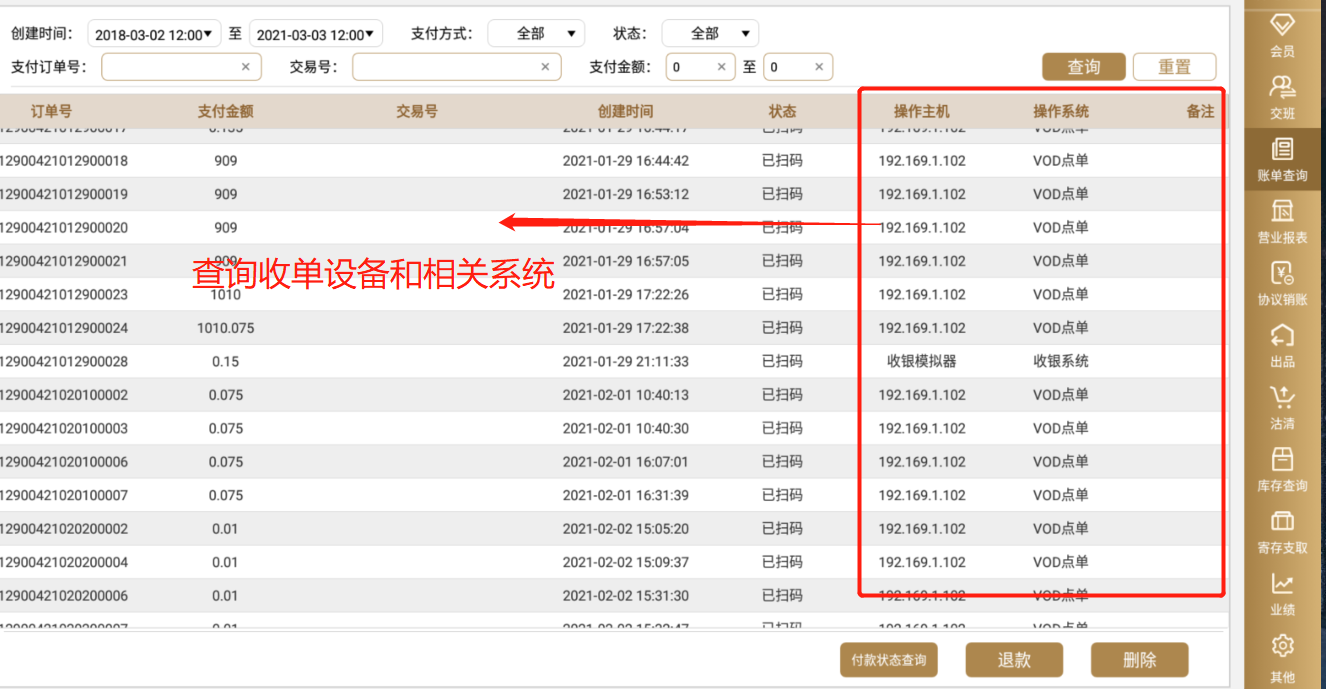
Task: Click the 删除 delete button
Action: 1140,660
